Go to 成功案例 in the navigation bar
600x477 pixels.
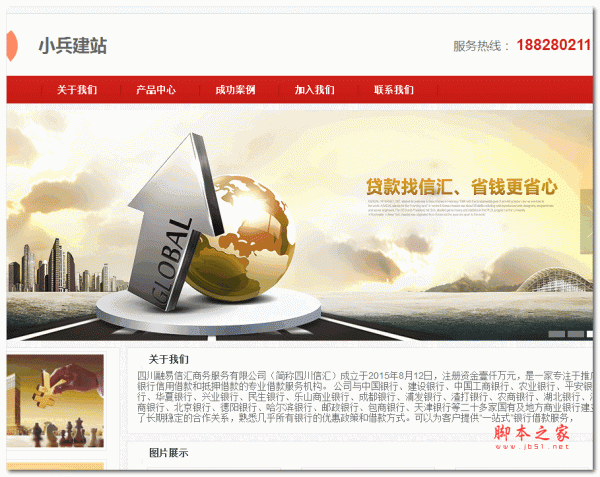point(235,90)
